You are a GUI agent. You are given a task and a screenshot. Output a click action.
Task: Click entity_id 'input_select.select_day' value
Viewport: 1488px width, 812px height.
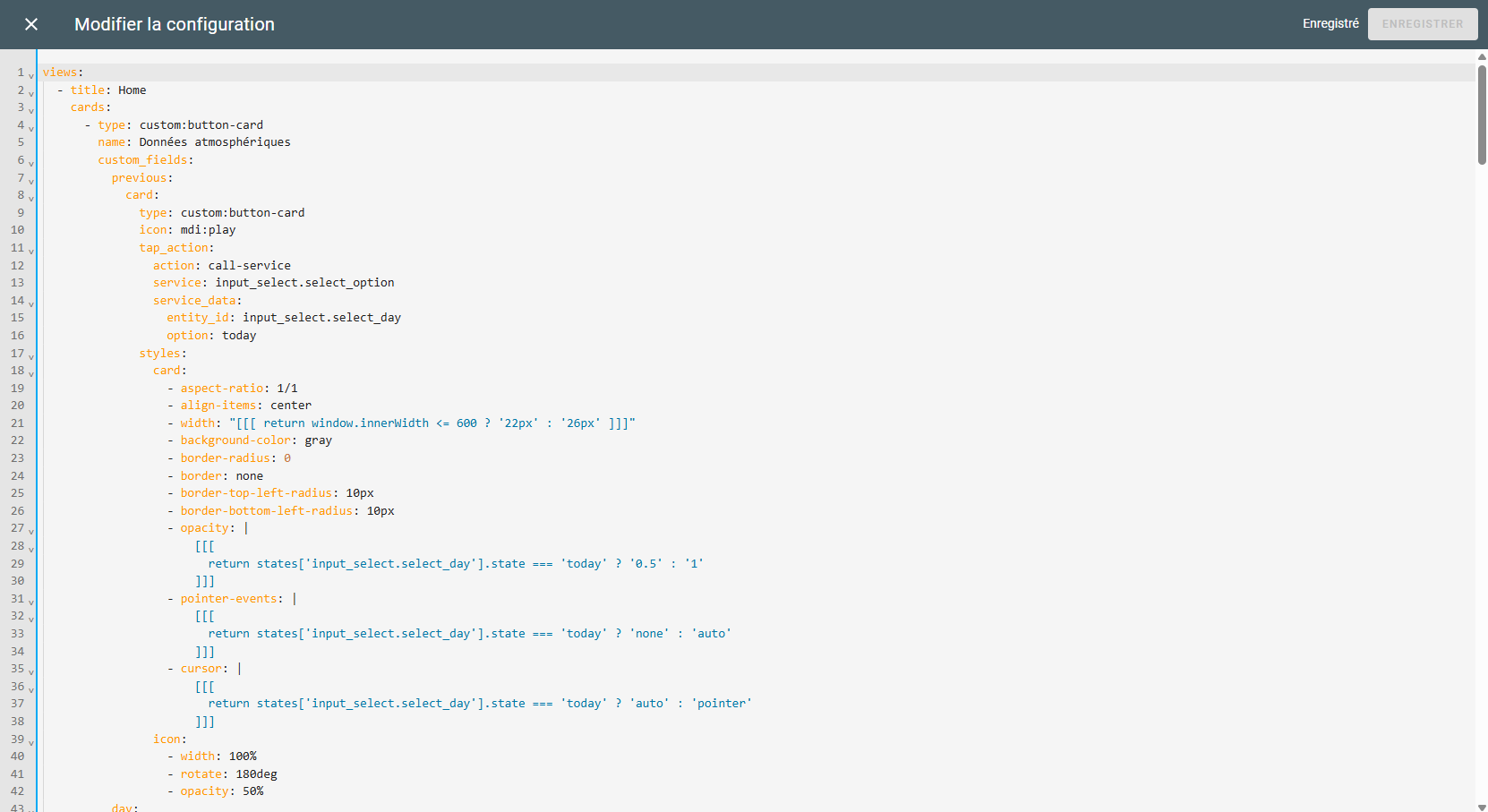(x=322, y=318)
